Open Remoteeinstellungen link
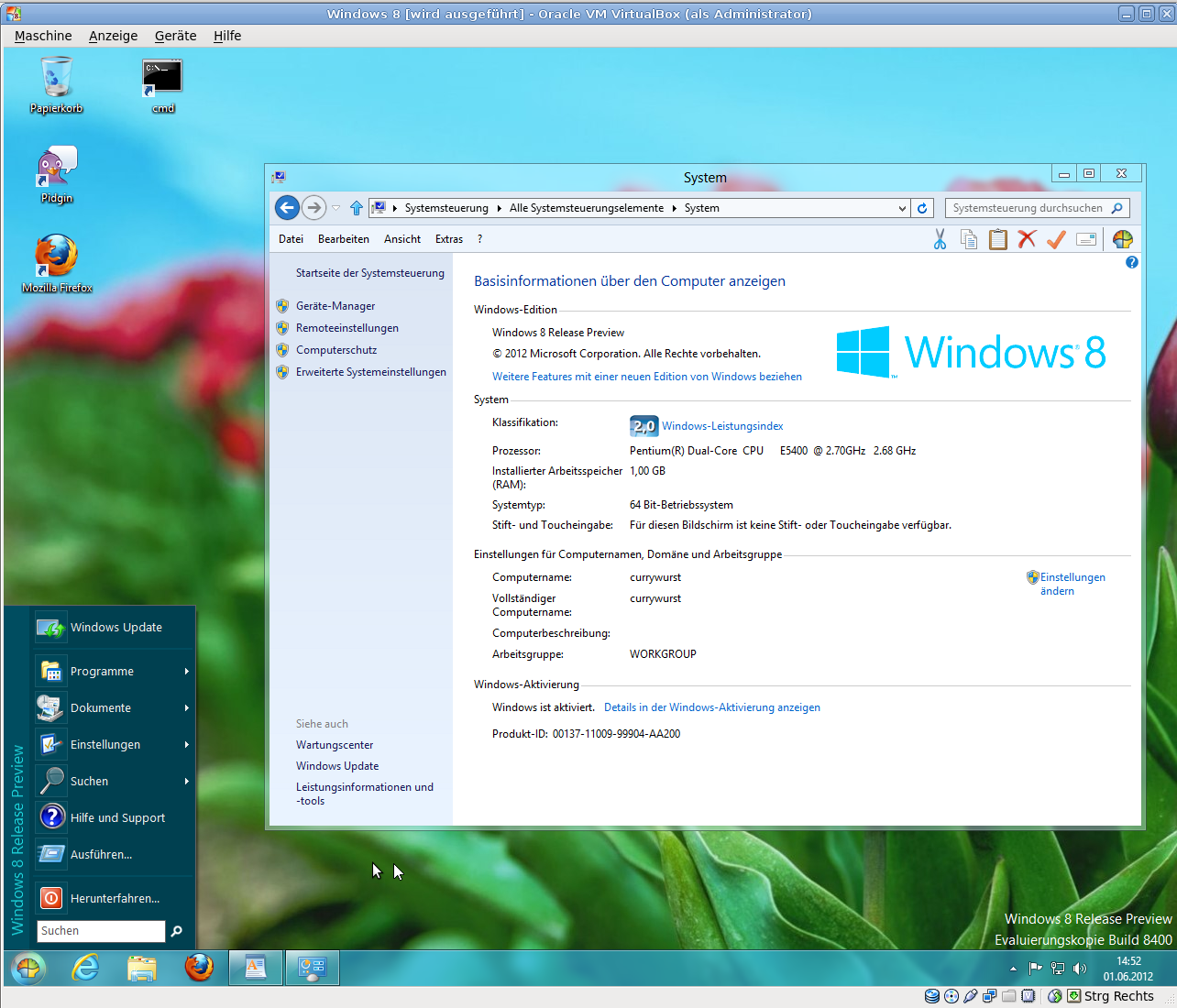The width and height of the screenshot is (1177, 1008). pyautogui.click(x=347, y=328)
